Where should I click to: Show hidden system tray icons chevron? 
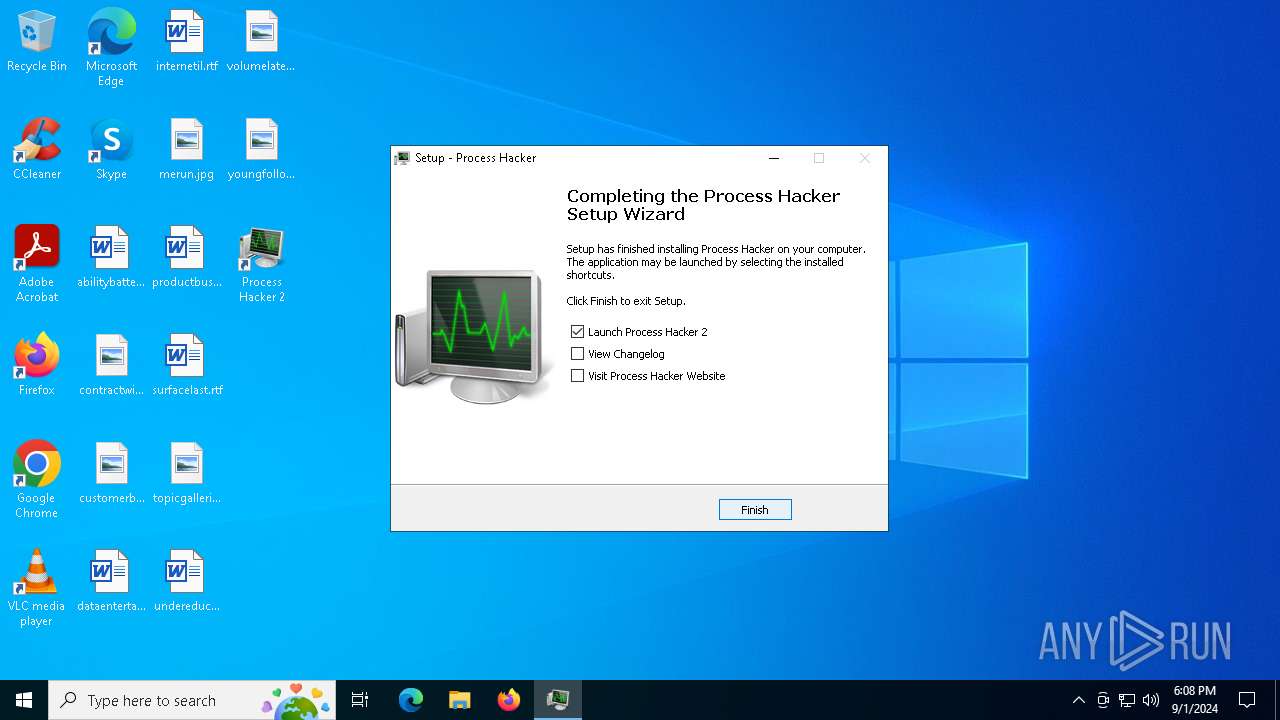pos(1078,700)
